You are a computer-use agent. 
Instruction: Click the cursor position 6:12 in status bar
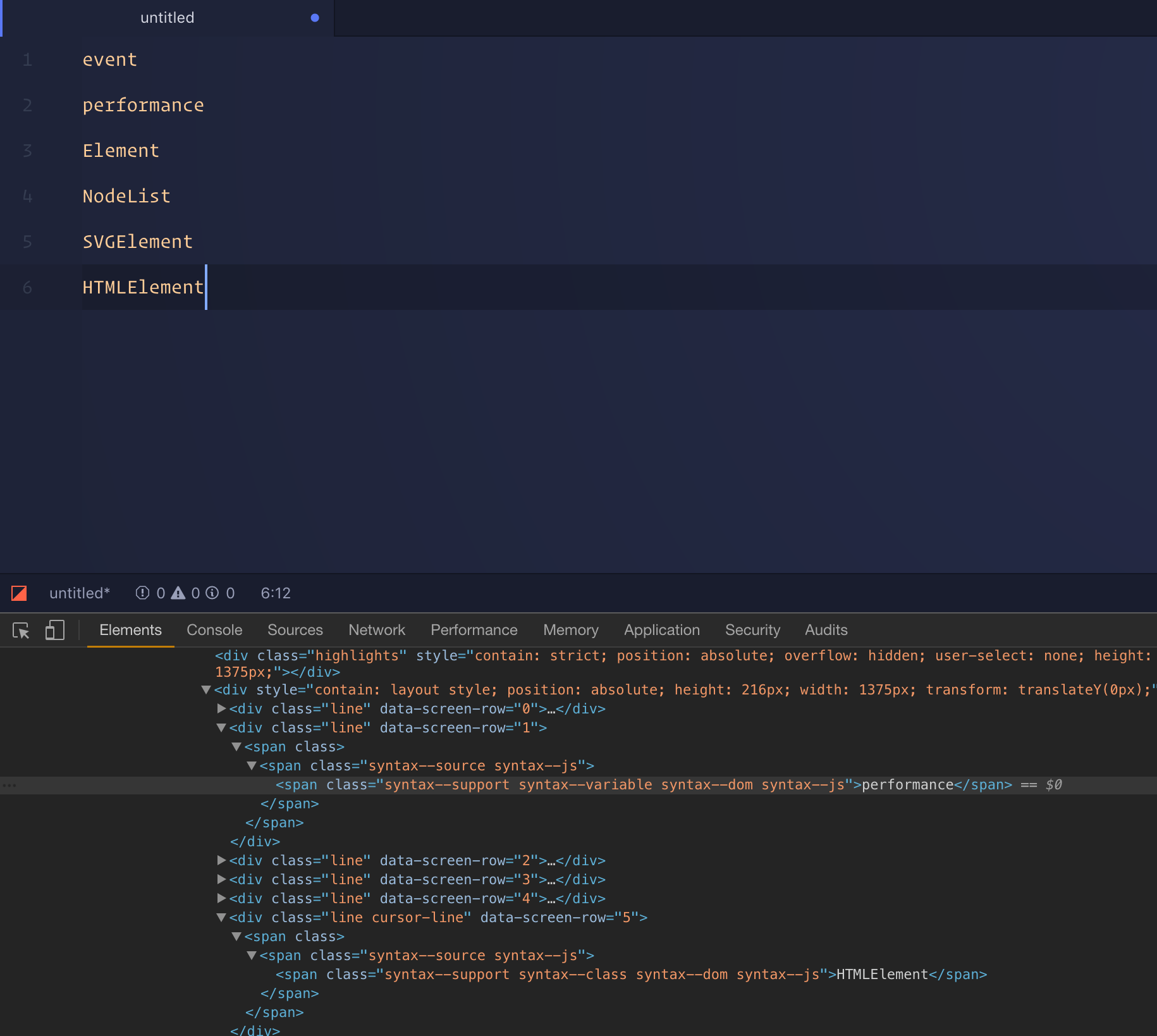pos(276,593)
